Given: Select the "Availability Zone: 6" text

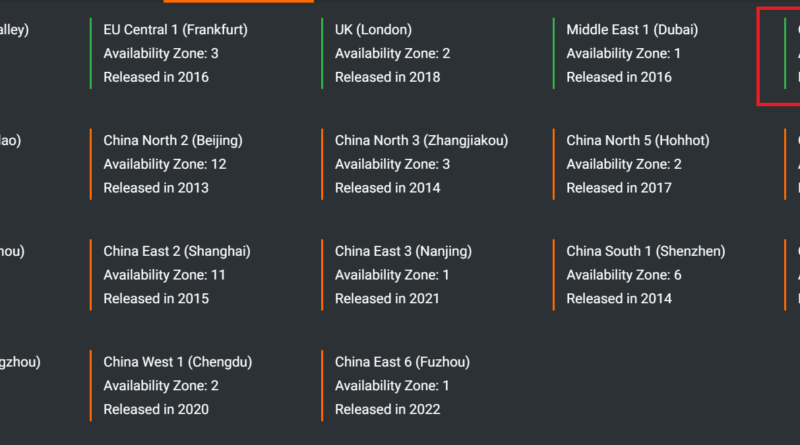Looking at the screenshot, I should (624, 275).
